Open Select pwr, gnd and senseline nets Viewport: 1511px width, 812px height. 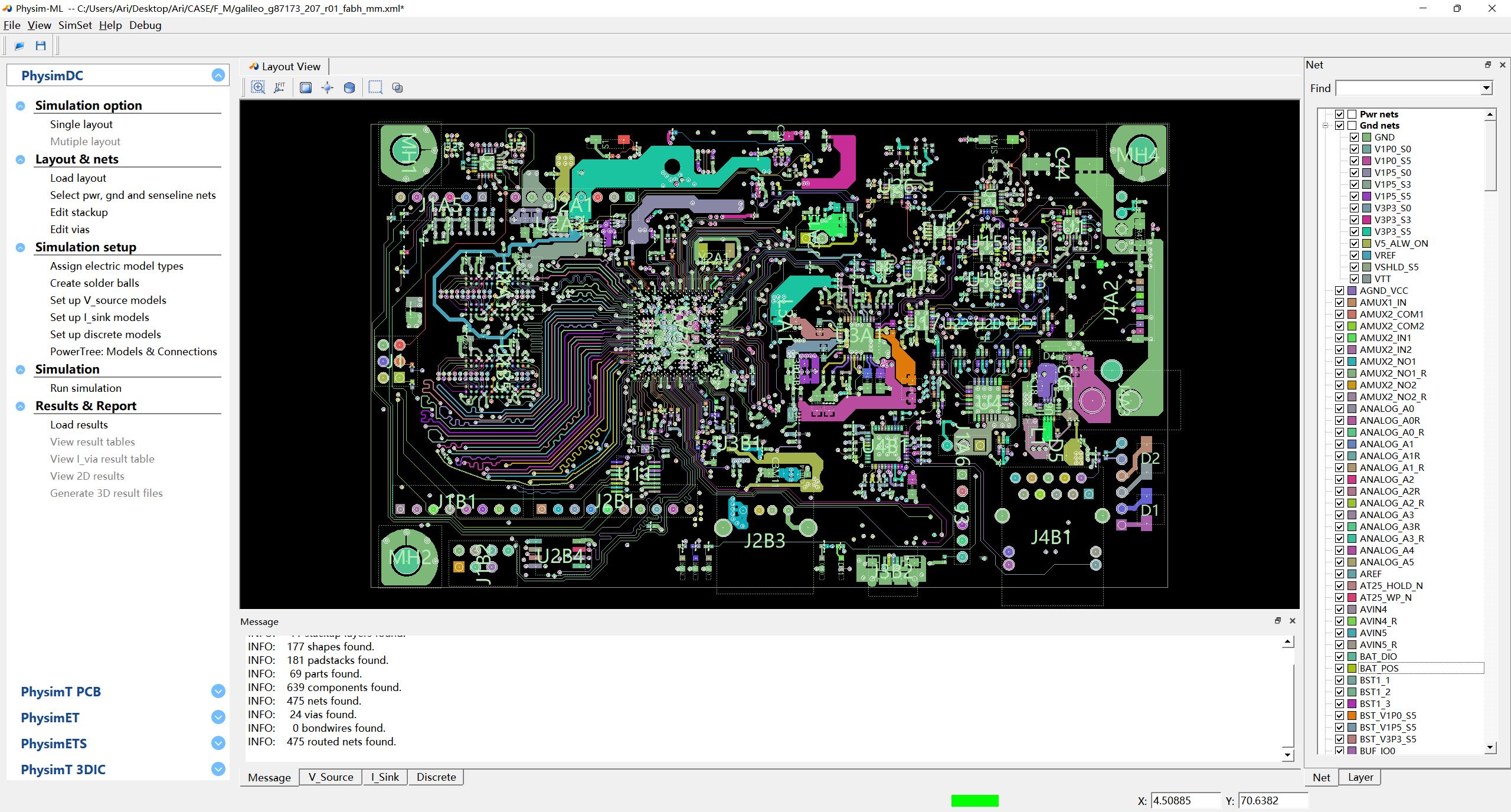coord(133,195)
